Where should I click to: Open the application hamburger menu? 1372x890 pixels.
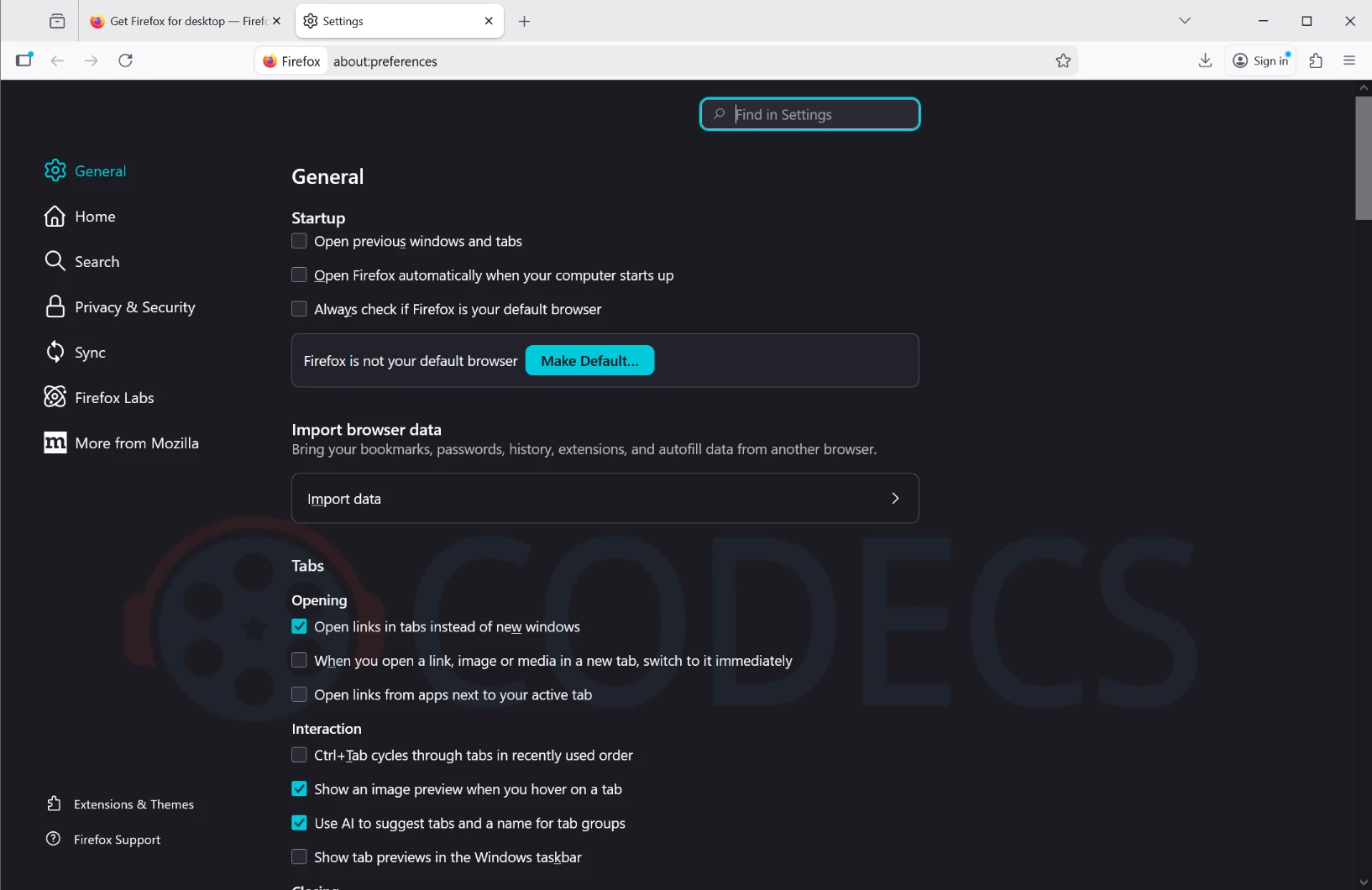click(x=1349, y=60)
